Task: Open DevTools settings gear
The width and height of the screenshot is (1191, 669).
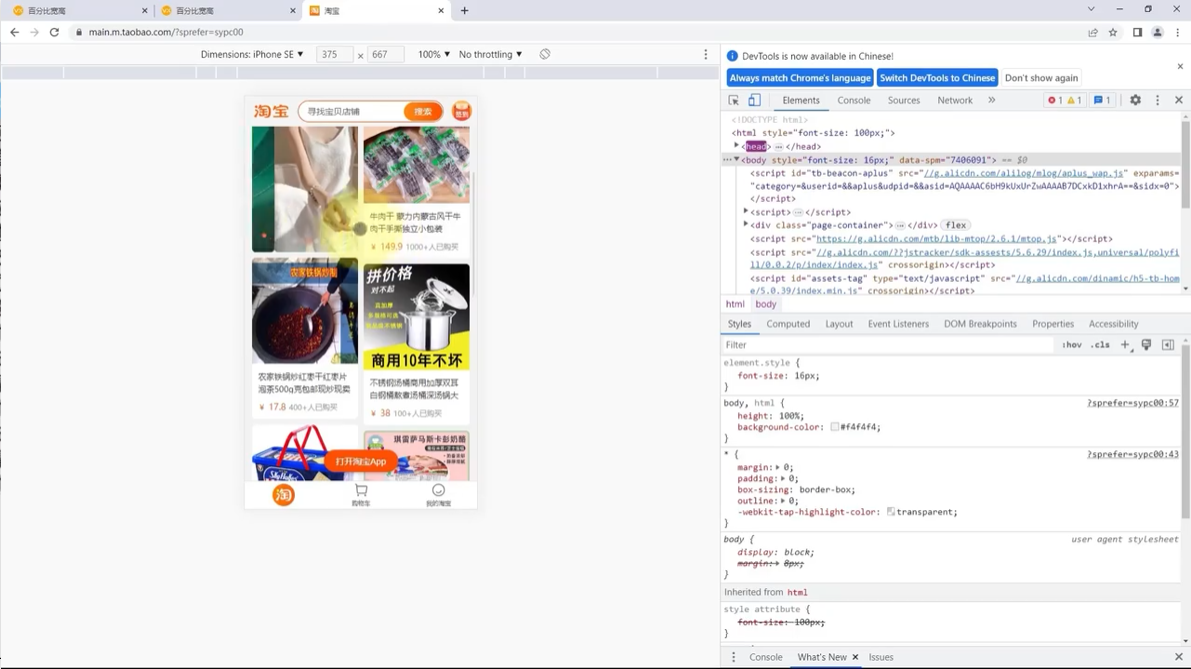Action: 1135,100
